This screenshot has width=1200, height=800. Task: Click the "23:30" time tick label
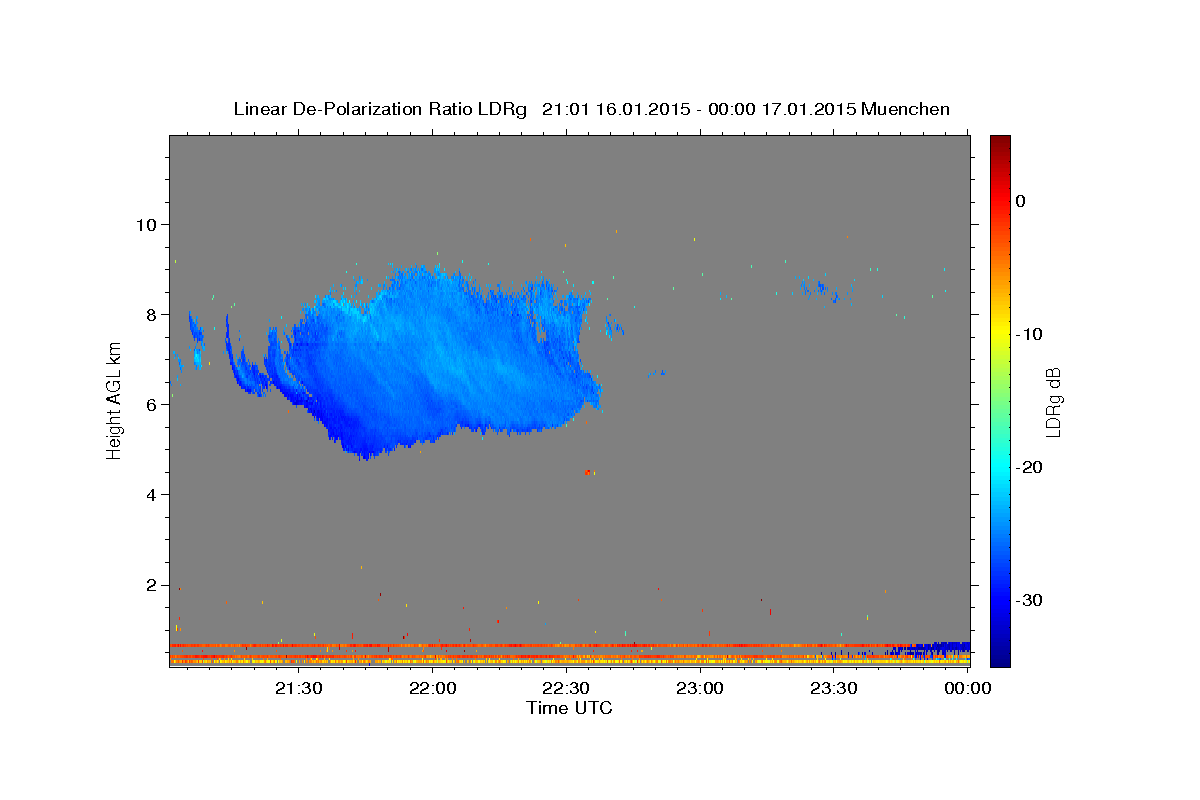(x=833, y=688)
